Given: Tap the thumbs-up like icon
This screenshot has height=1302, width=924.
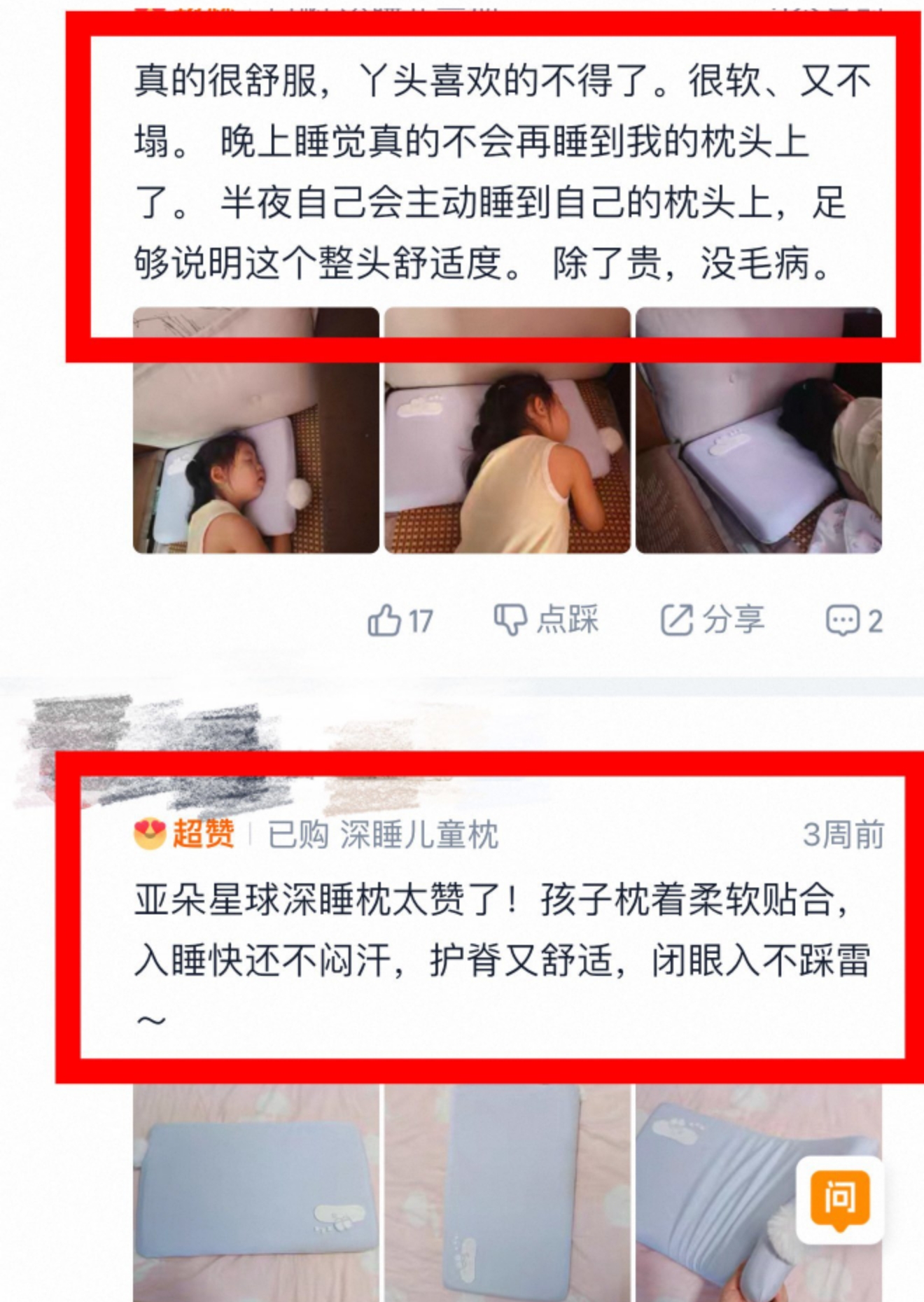Looking at the screenshot, I should coord(384,620).
